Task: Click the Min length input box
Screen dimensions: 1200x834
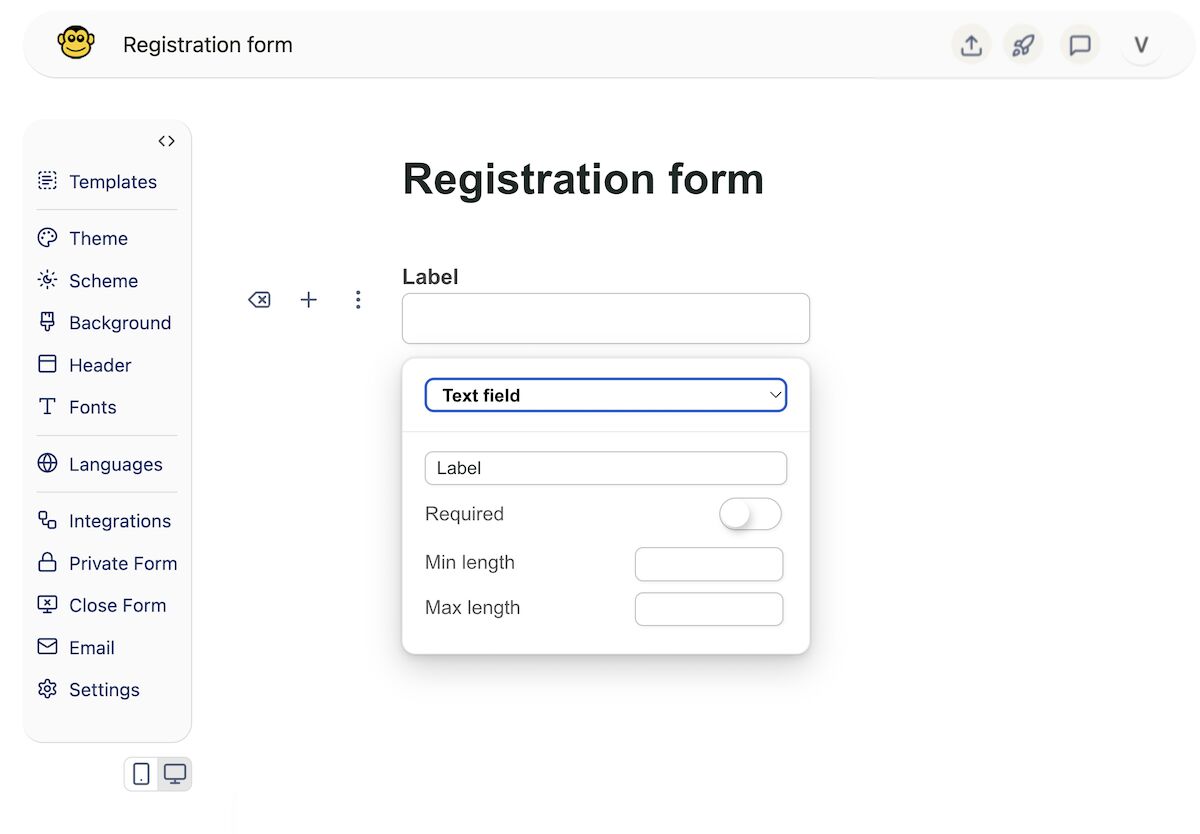Action: [709, 564]
